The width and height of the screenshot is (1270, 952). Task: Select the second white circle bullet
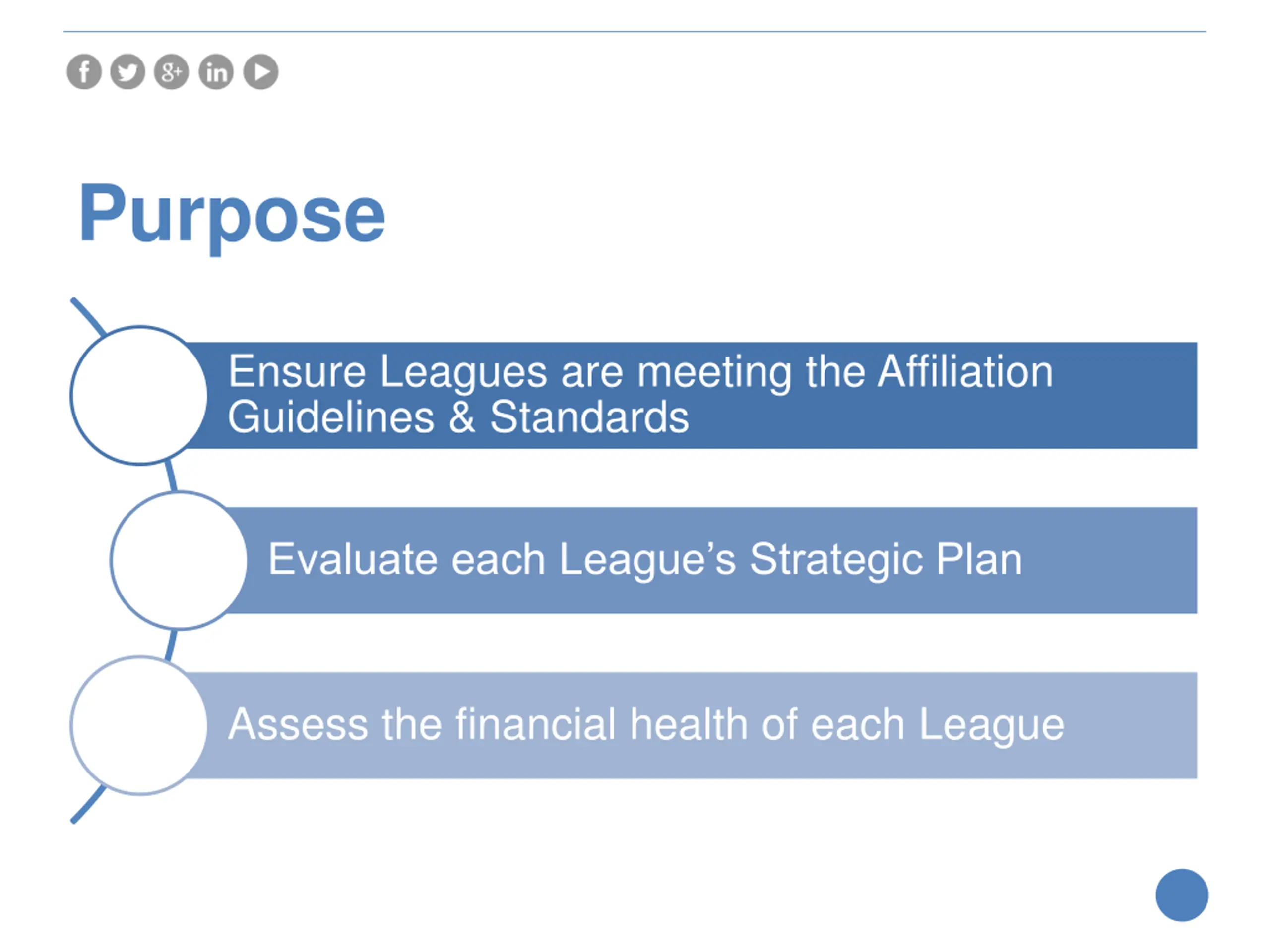click(x=179, y=560)
